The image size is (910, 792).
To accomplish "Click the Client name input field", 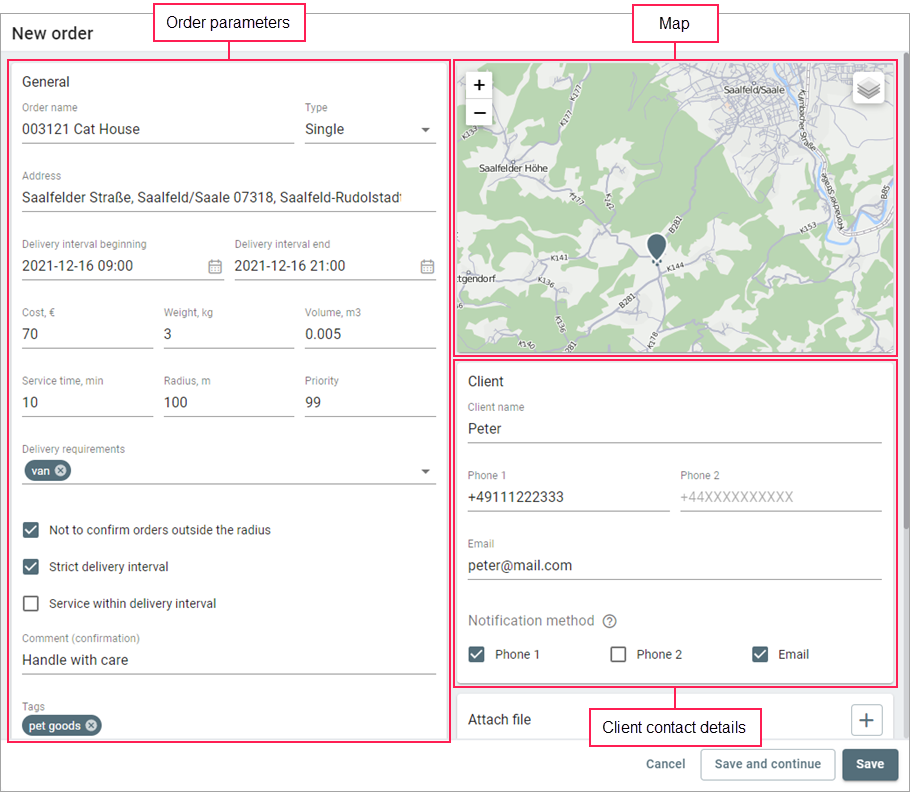I will [x=674, y=429].
